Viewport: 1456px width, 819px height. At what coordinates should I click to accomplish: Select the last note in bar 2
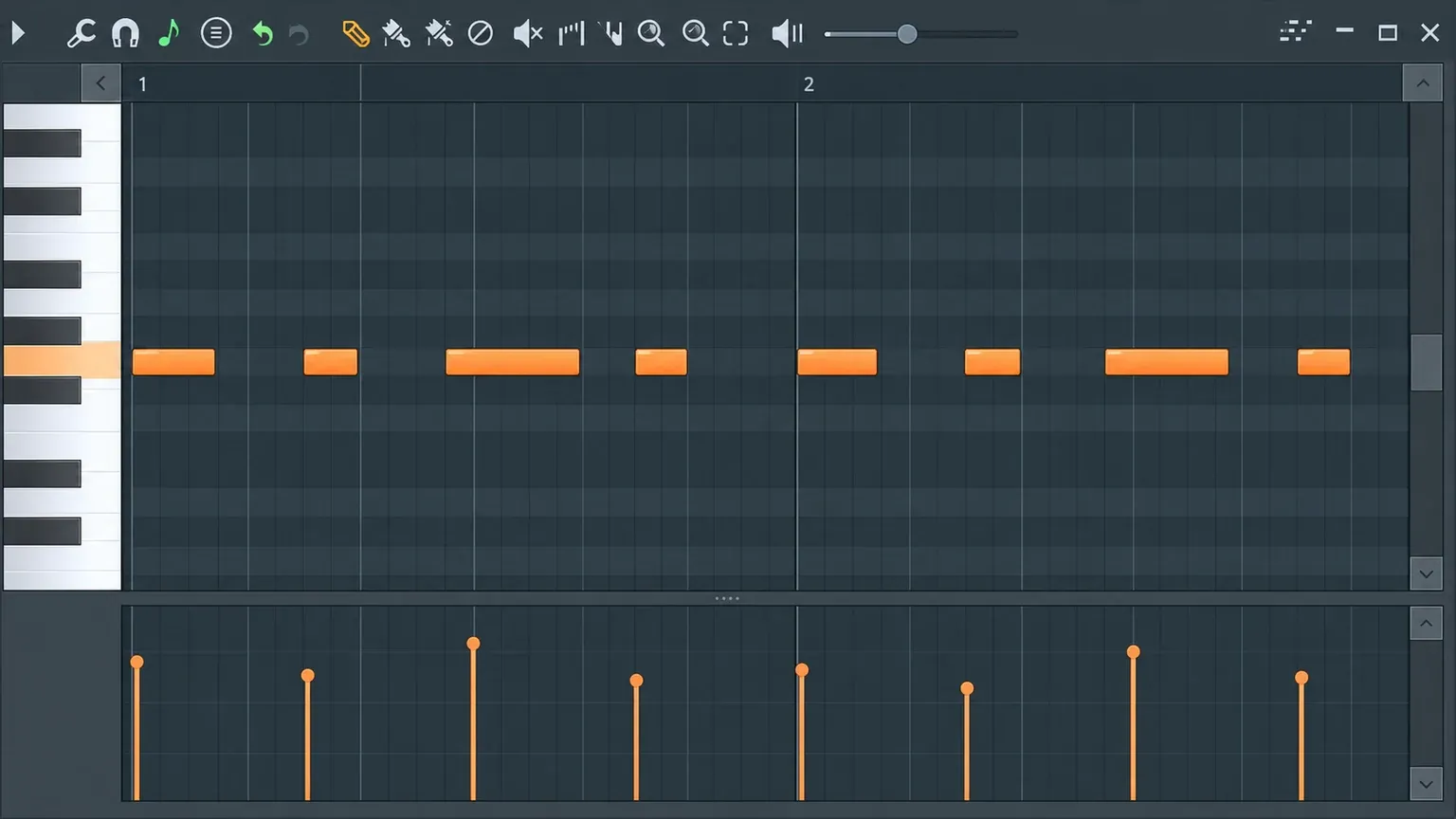pyautogui.click(x=1323, y=362)
